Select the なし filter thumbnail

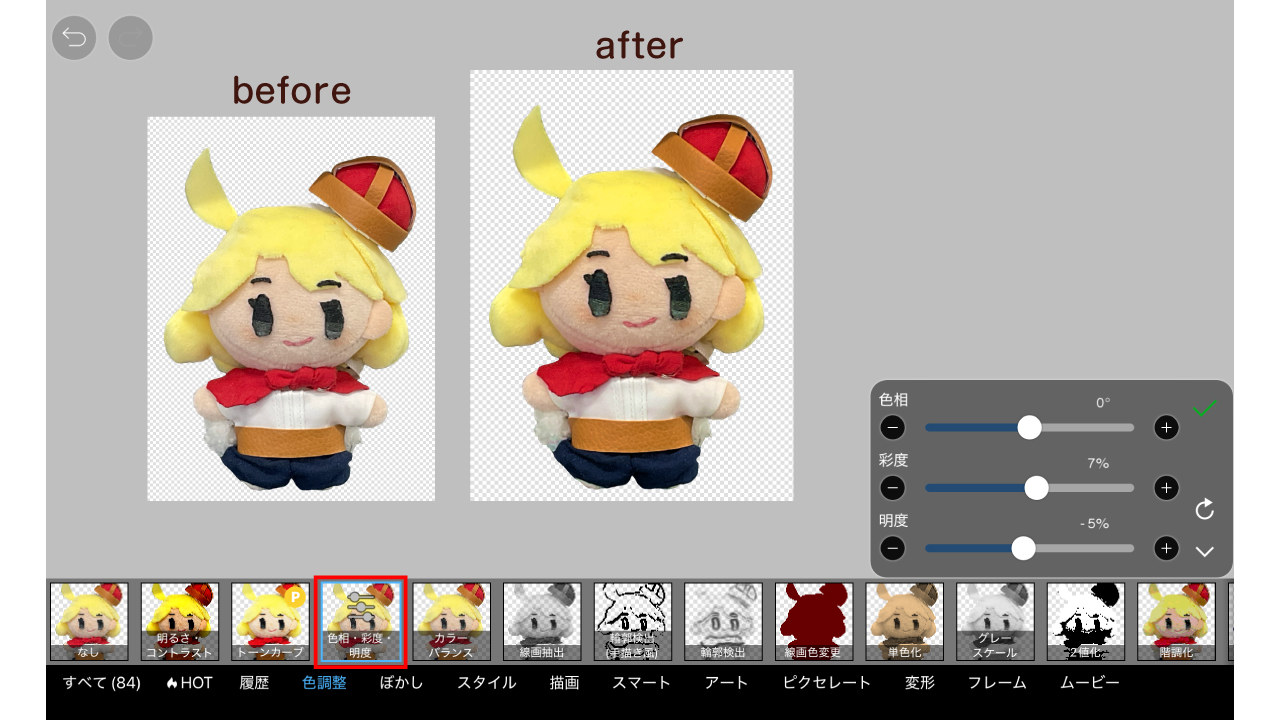89,622
